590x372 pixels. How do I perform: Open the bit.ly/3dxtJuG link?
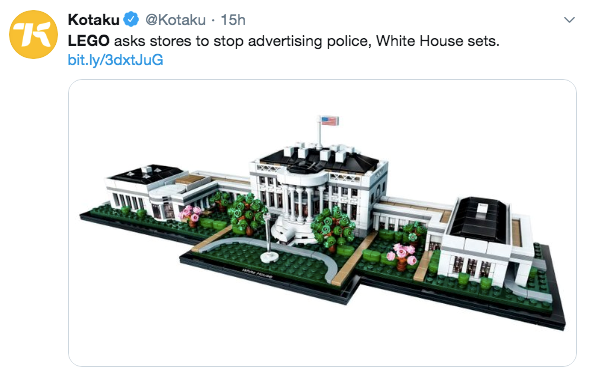point(116,60)
